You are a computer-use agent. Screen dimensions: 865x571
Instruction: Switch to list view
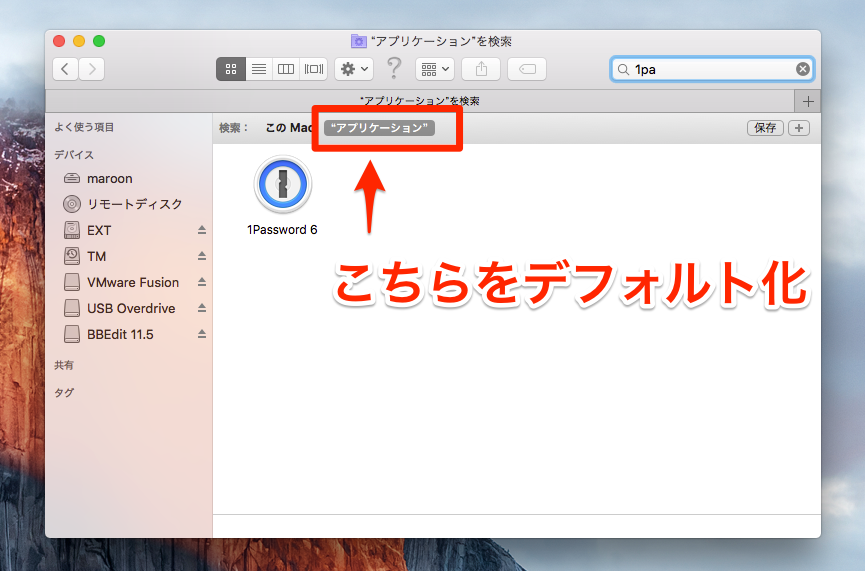[x=259, y=69]
